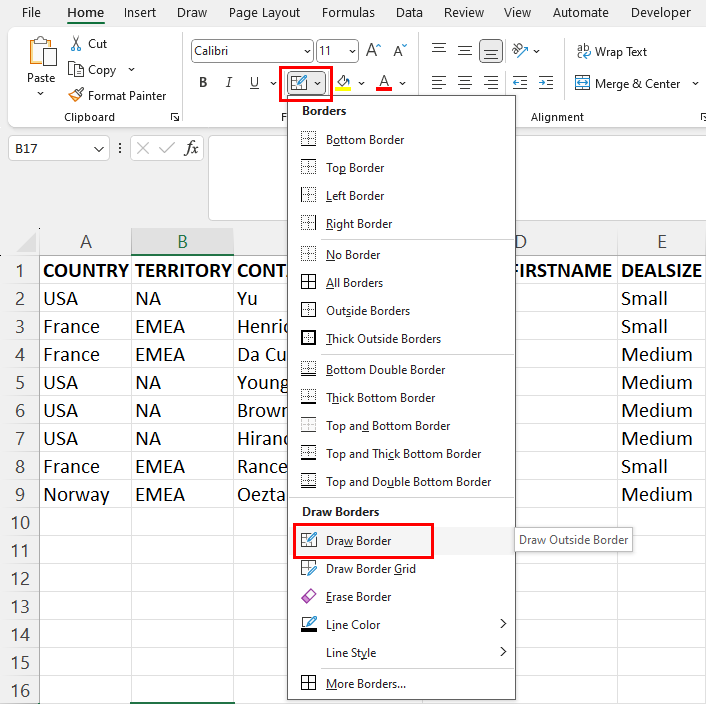Expand the Name Box dropdown

coord(99,149)
